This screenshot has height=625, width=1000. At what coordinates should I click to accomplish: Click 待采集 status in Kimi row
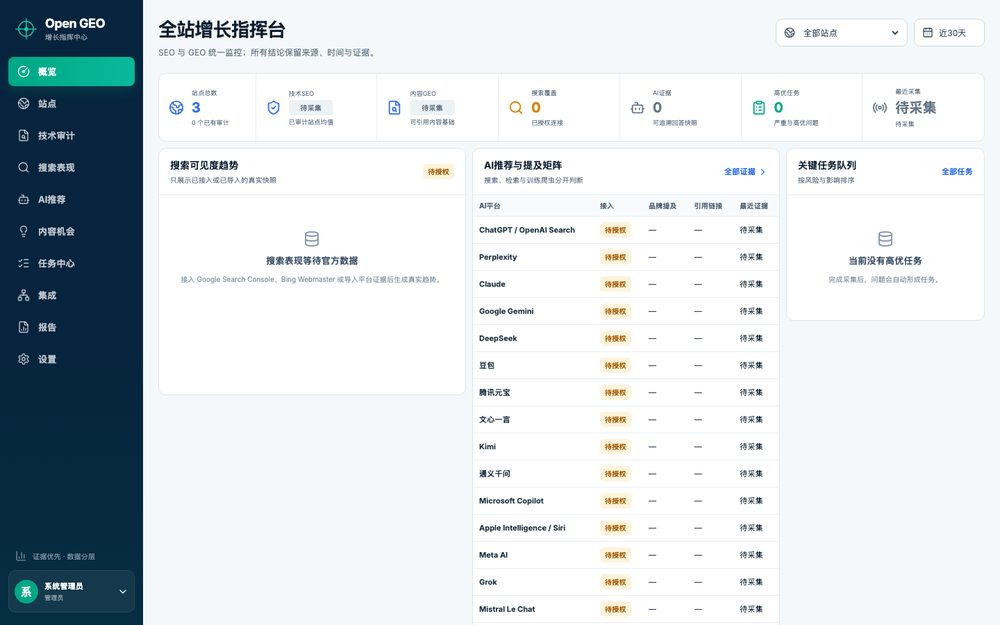(x=751, y=446)
